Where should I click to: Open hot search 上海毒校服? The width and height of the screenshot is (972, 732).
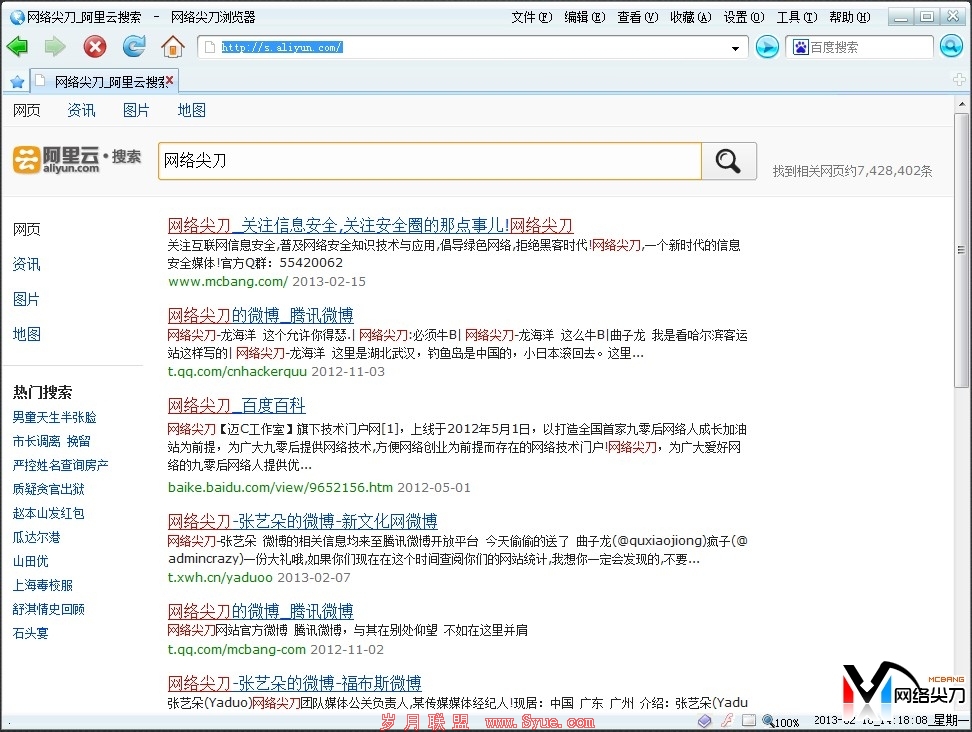(x=43, y=586)
